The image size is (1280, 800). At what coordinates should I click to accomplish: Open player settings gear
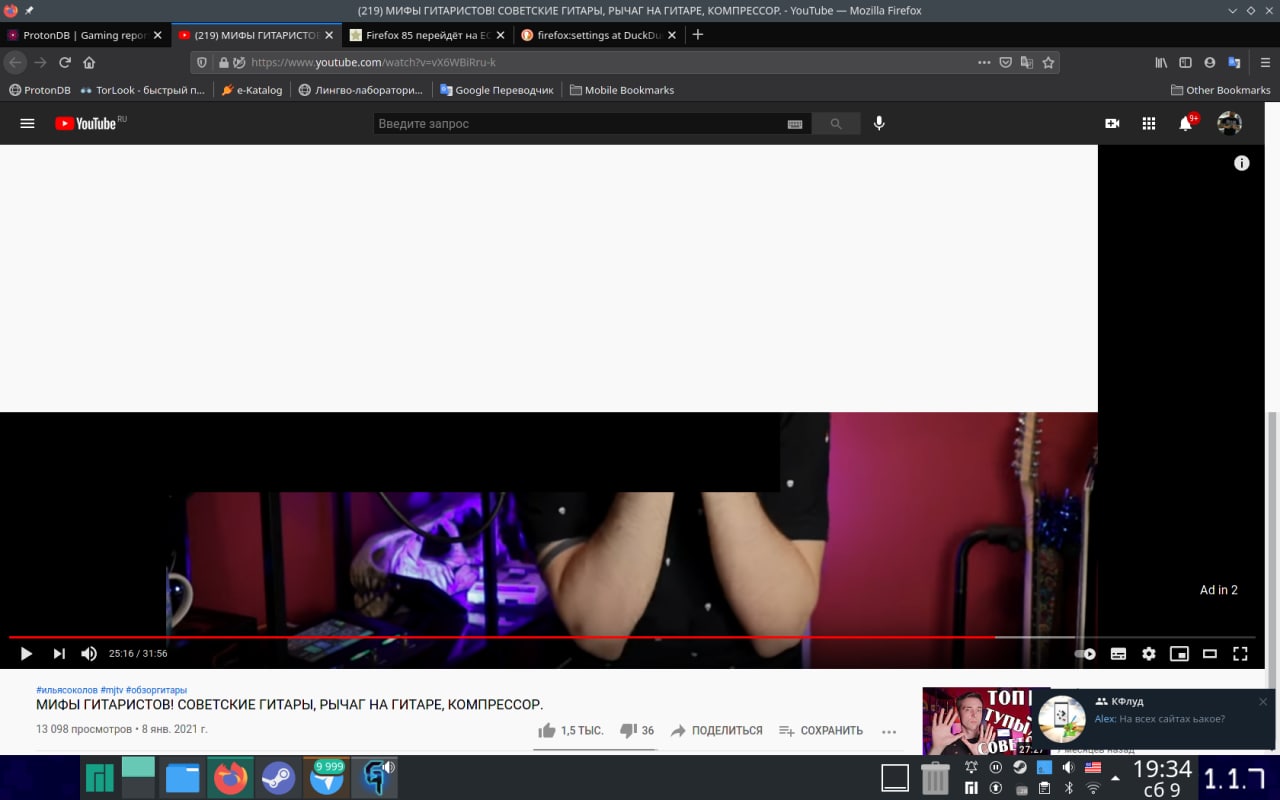tap(1149, 654)
